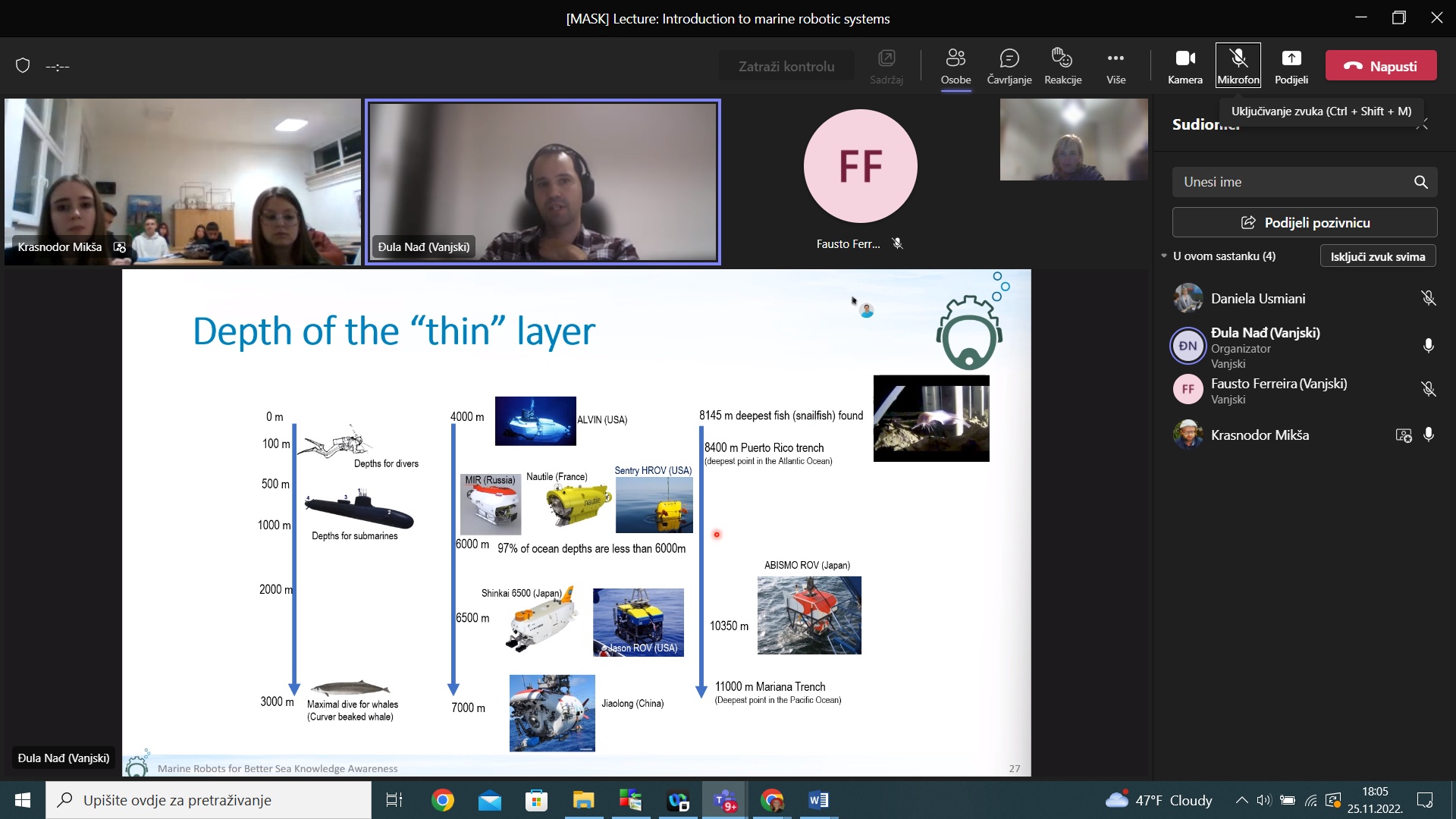The height and width of the screenshot is (819, 1456).
Task: Open the second Chrome icon near Word
Action: point(772,800)
